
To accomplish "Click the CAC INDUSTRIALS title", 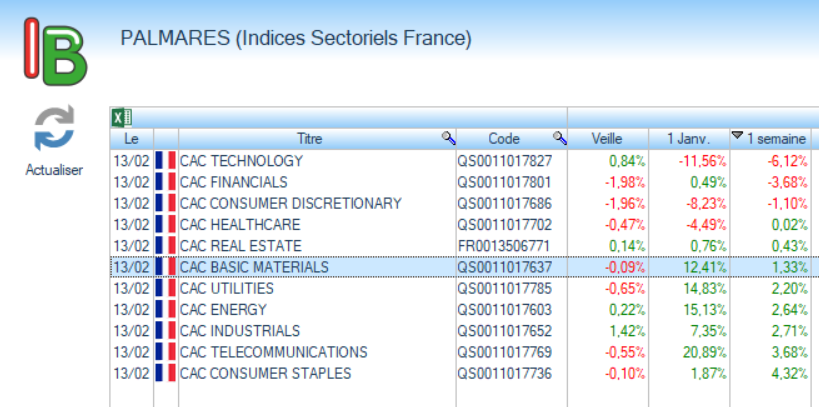I will click(240, 331).
